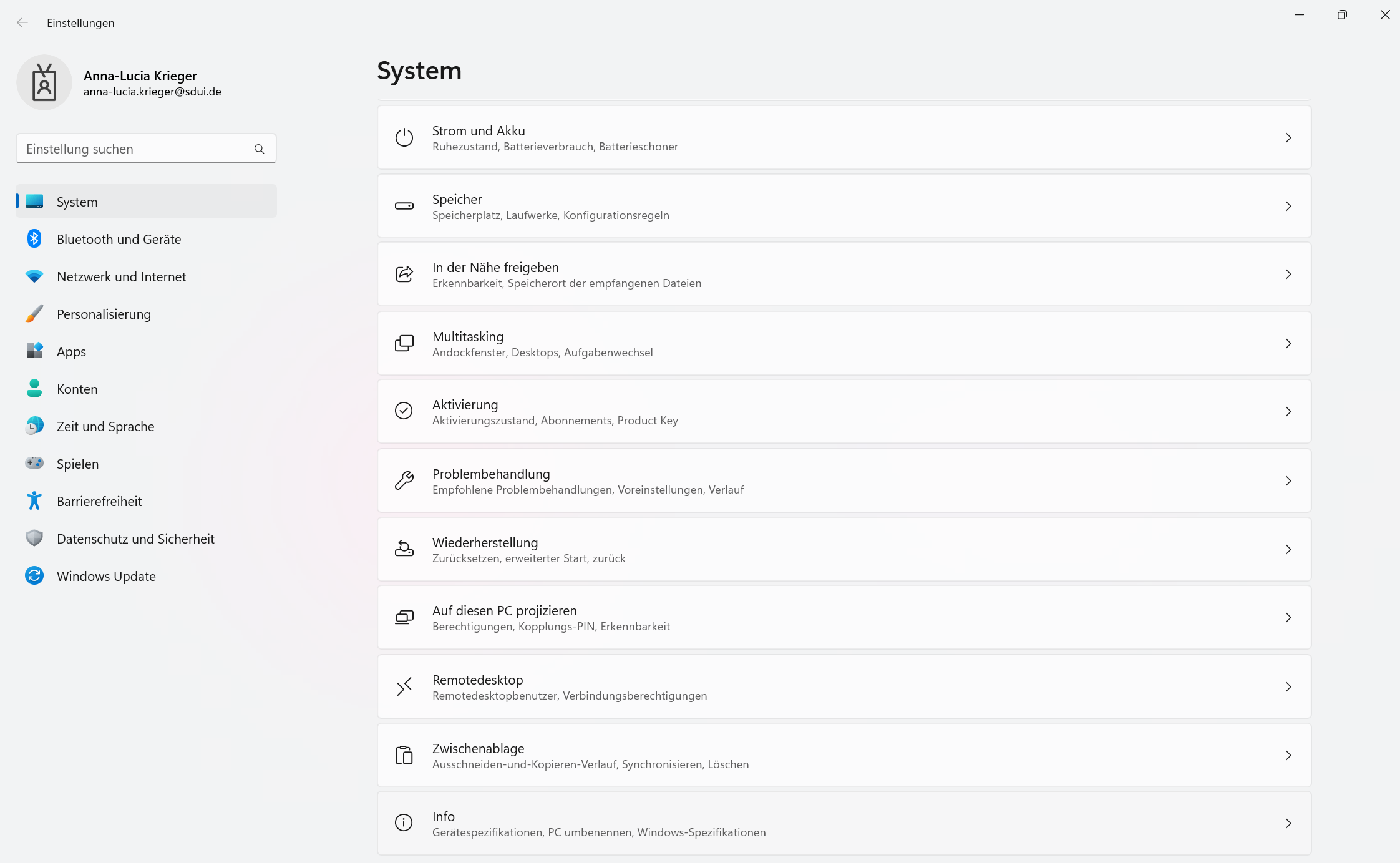Click the Bluetooth und Geräte sidebar icon
Screen dimensions: 1400x863
(34, 239)
